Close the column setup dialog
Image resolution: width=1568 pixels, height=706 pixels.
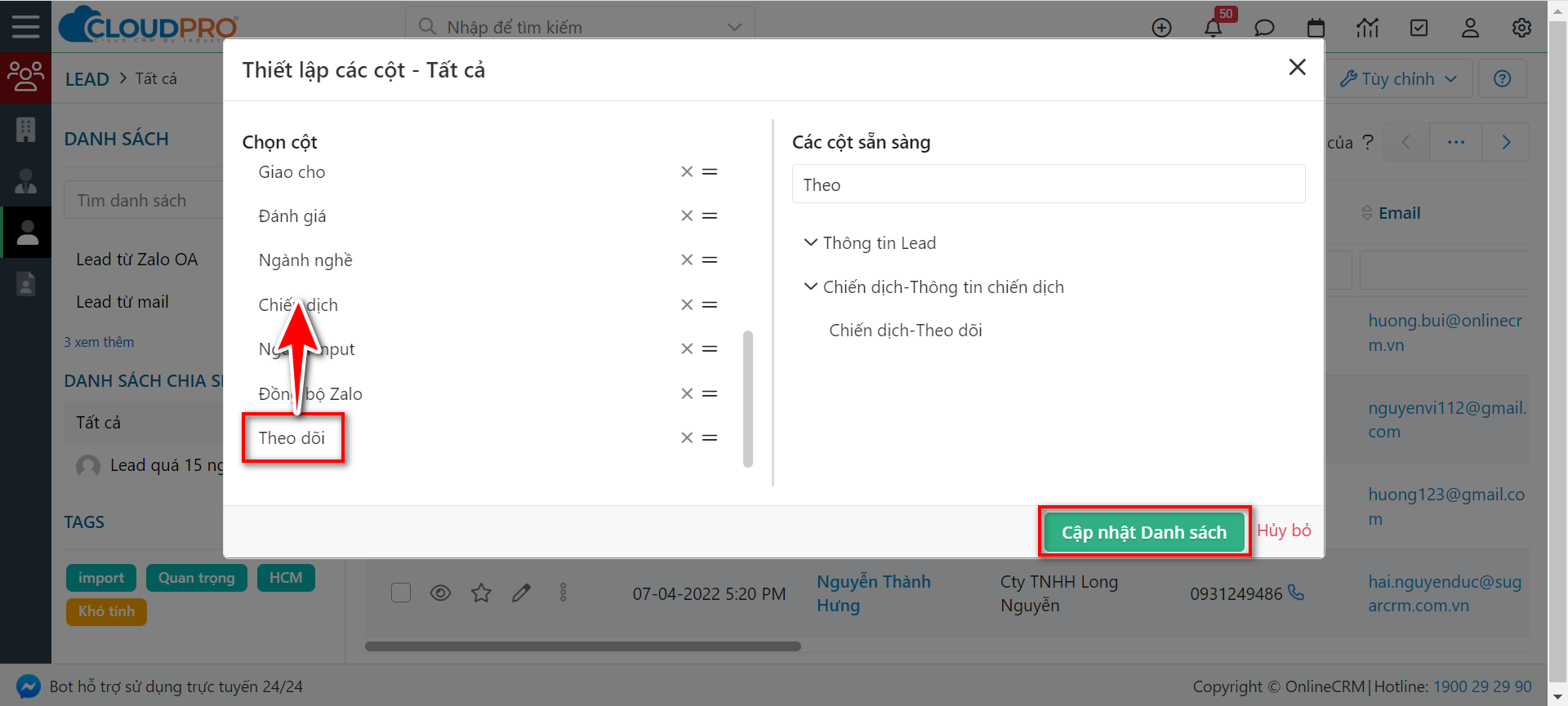1297,67
